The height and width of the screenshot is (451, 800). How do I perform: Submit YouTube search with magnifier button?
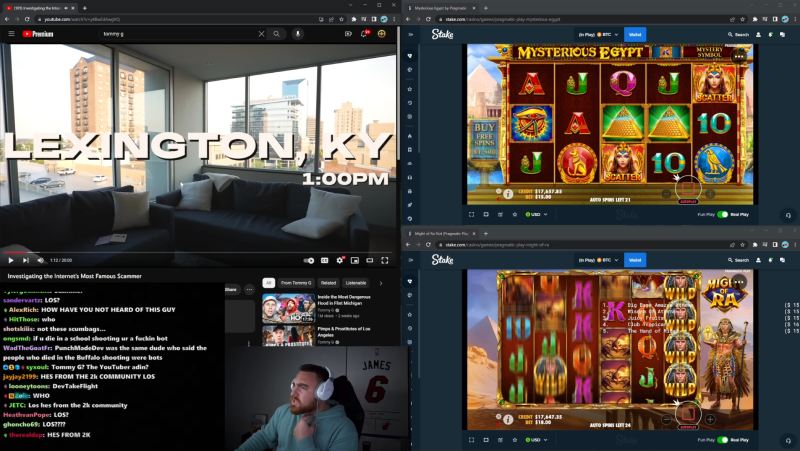[276, 34]
